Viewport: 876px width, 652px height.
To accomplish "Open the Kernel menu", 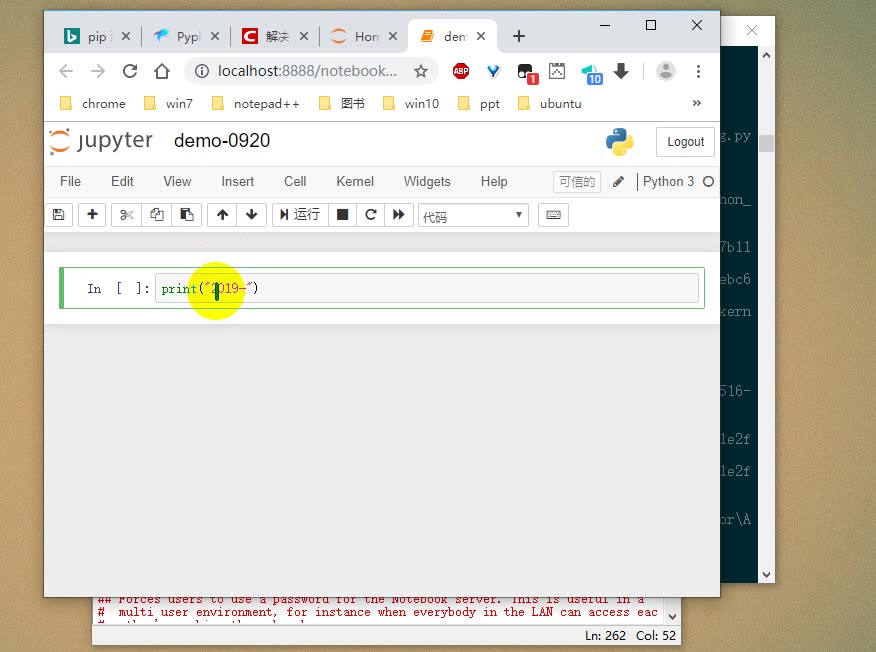I will [x=354, y=181].
